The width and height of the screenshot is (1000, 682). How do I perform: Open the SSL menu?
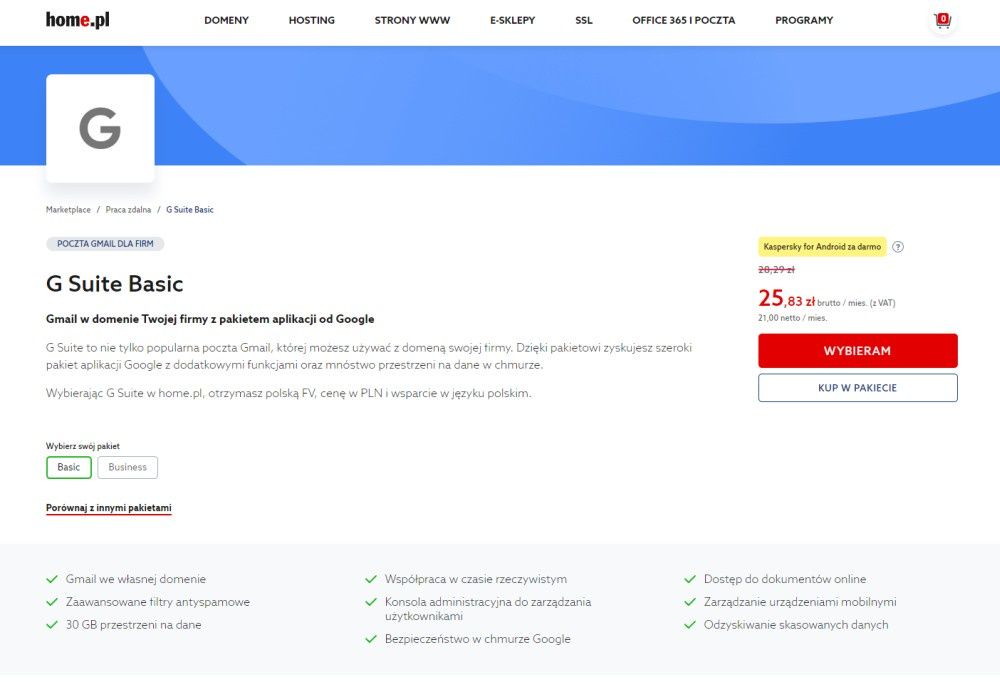584,20
